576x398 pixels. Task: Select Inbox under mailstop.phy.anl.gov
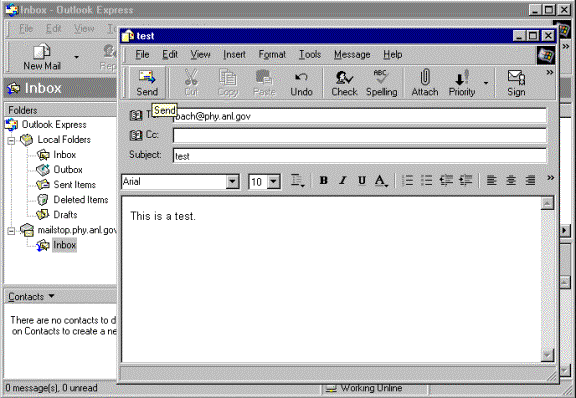(64, 245)
